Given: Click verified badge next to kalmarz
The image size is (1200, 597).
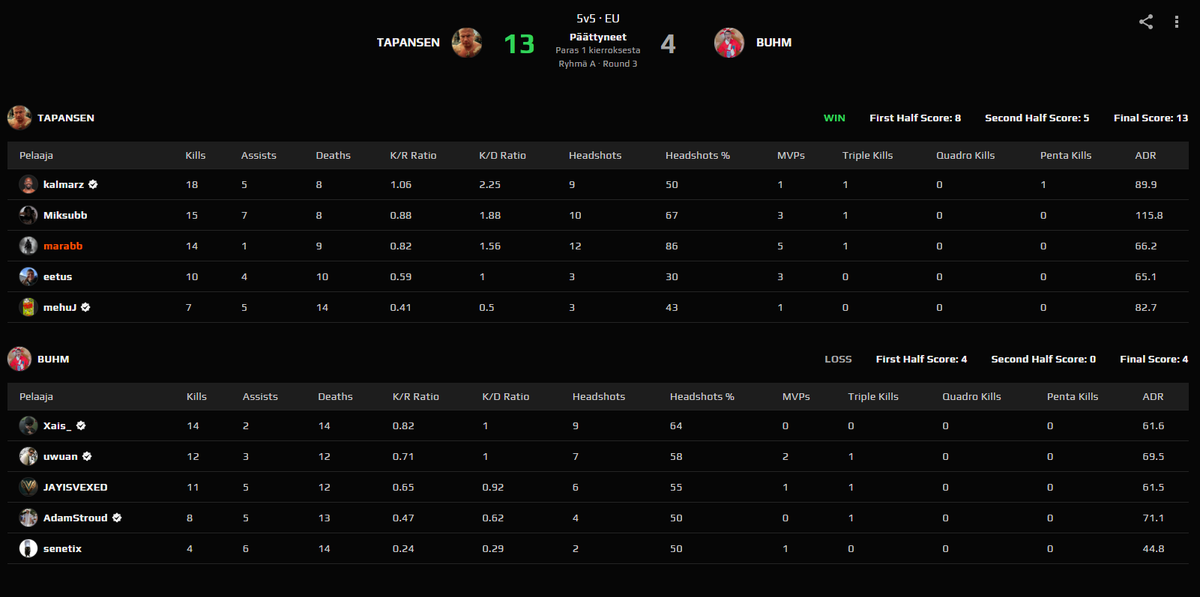Looking at the screenshot, I should point(92,185).
